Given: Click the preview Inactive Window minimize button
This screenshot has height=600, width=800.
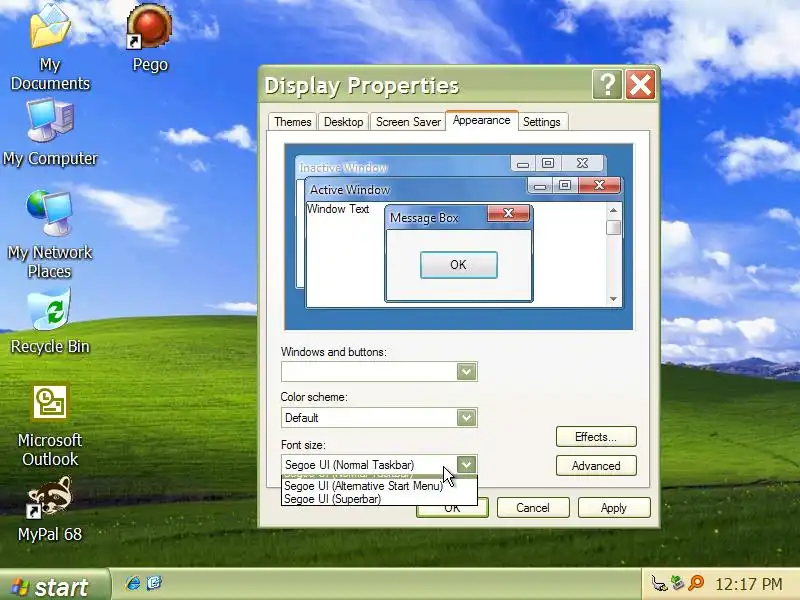Looking at the screenshot, I should coord(523,164).
